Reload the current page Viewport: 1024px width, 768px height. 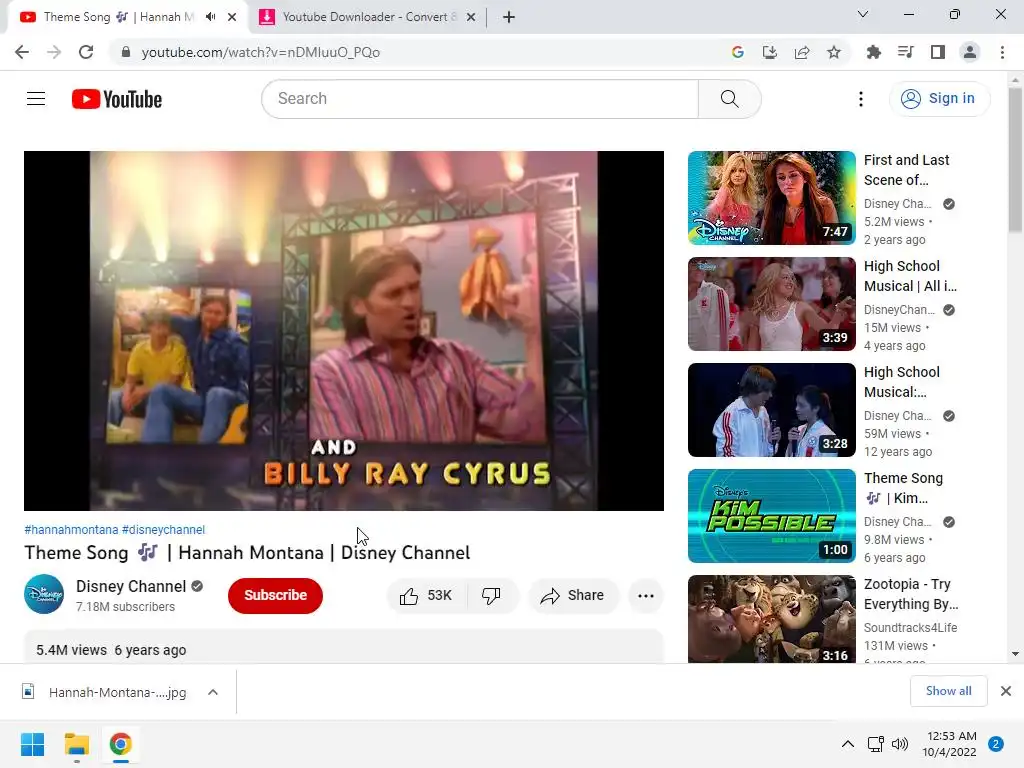(86, 52)
